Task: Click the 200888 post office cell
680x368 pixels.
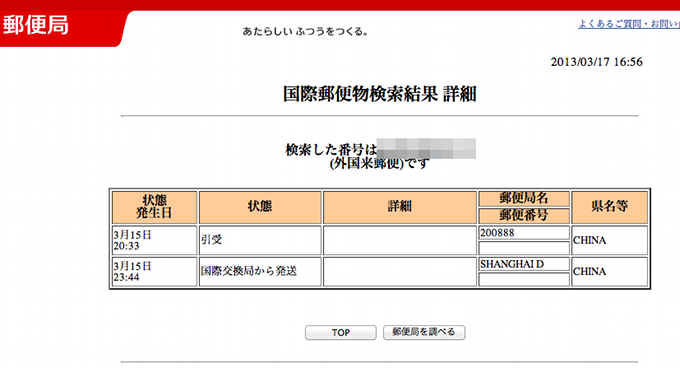Action: point(523,233)
